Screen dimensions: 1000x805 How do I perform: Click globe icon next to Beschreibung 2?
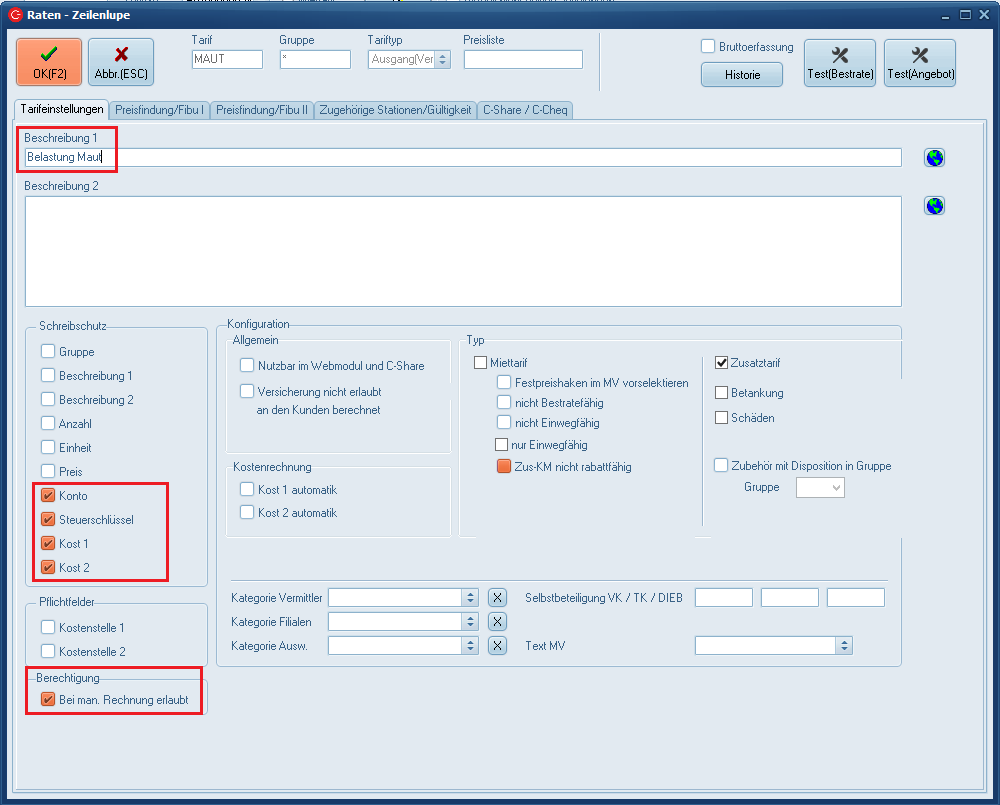pos(934,206)
